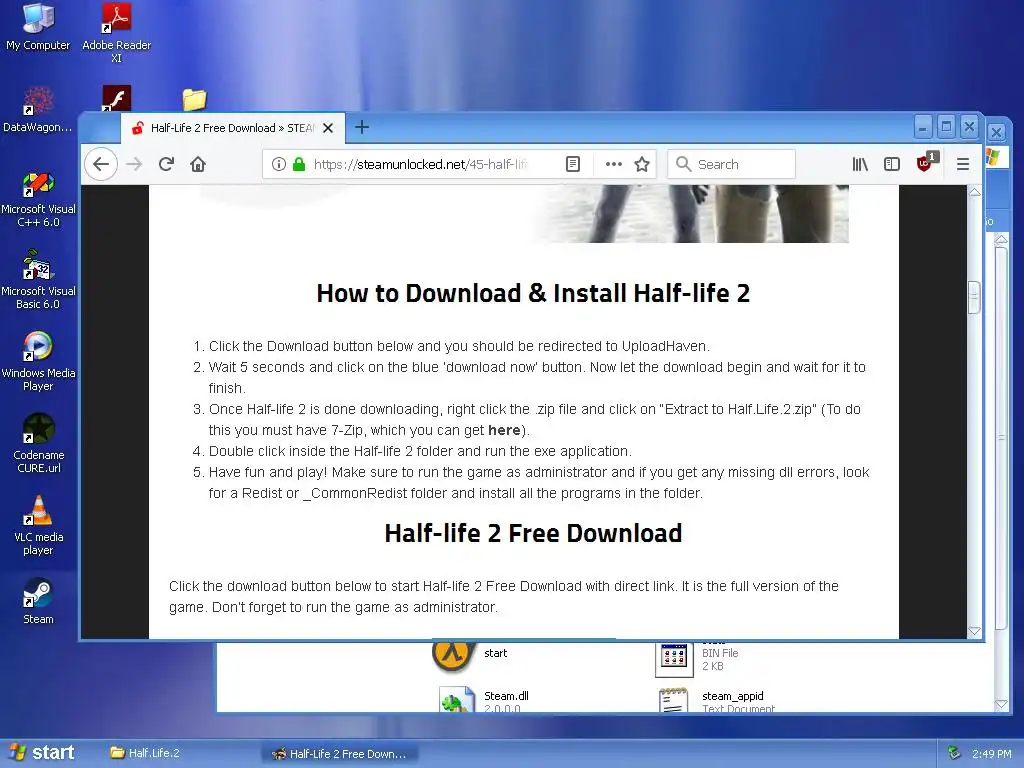This screenshot has width=1024, height=768.
Task: Go back to the previous page in Firefox
Action: [x=101, y=164]
